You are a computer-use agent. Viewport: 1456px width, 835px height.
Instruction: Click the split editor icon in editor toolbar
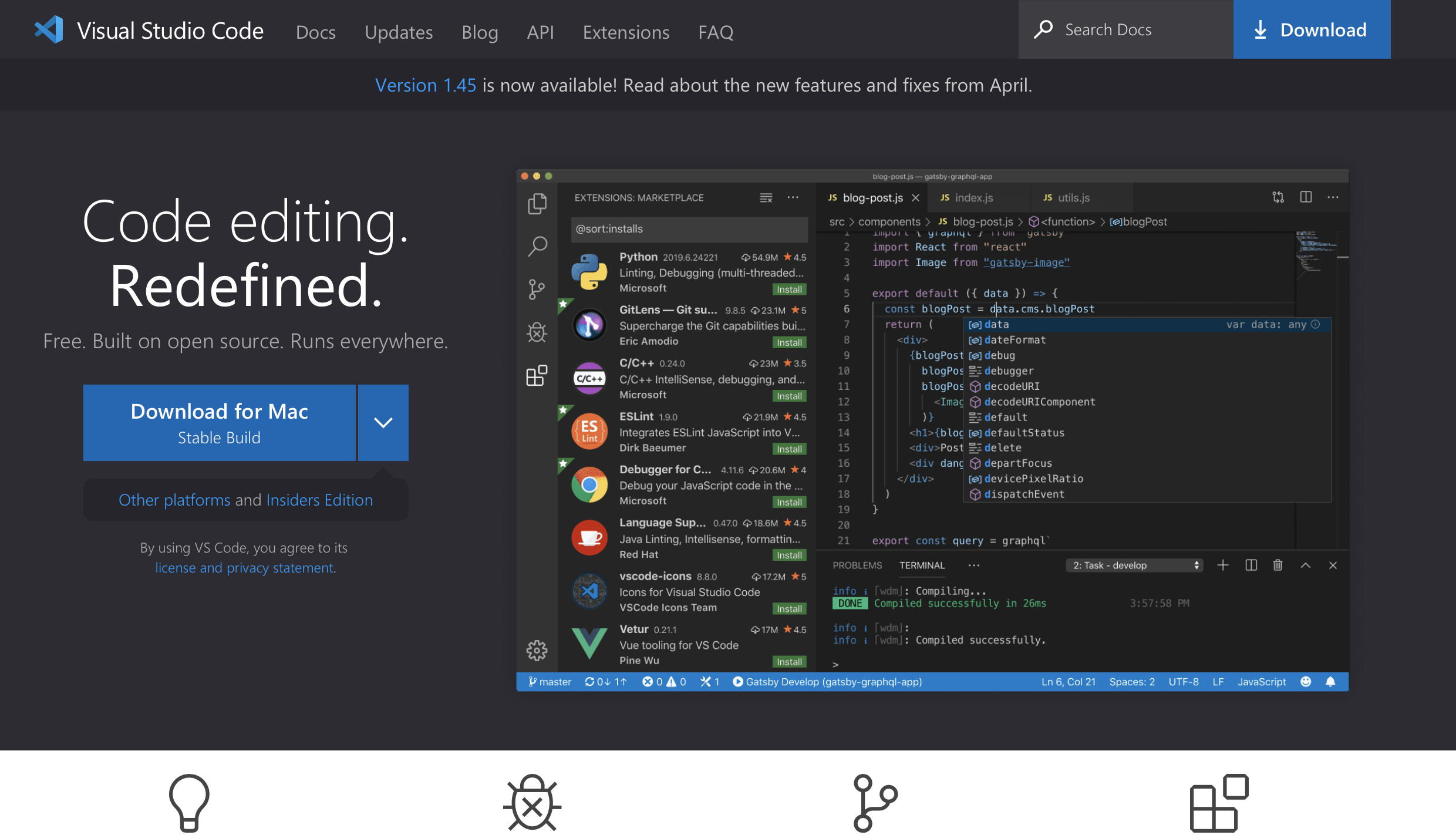pyautogui.click(x=1306, y=197)
